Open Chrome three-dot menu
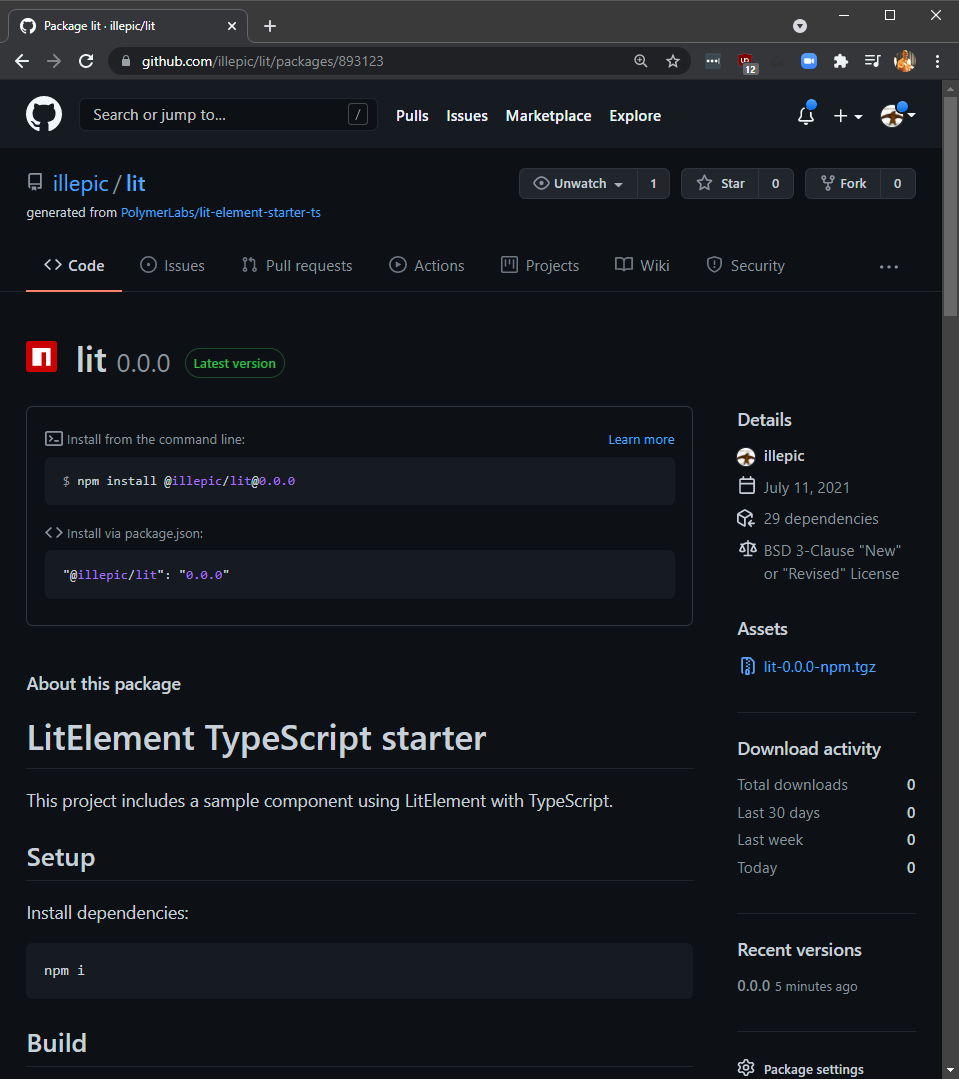This screenshot has width=959, height=1079. click(x=937, y=61)
